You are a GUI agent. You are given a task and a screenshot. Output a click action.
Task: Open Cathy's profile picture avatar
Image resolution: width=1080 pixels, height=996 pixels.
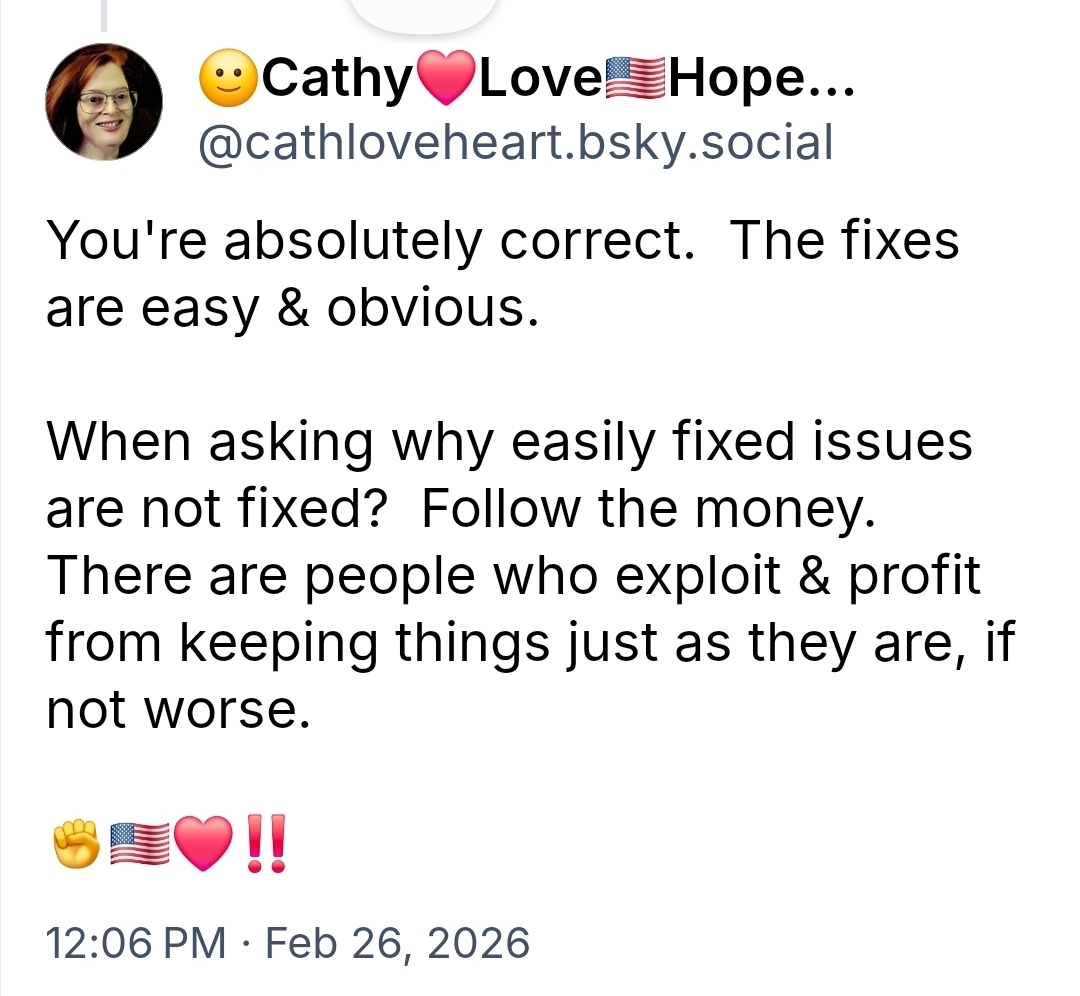(x=104, y=102)
